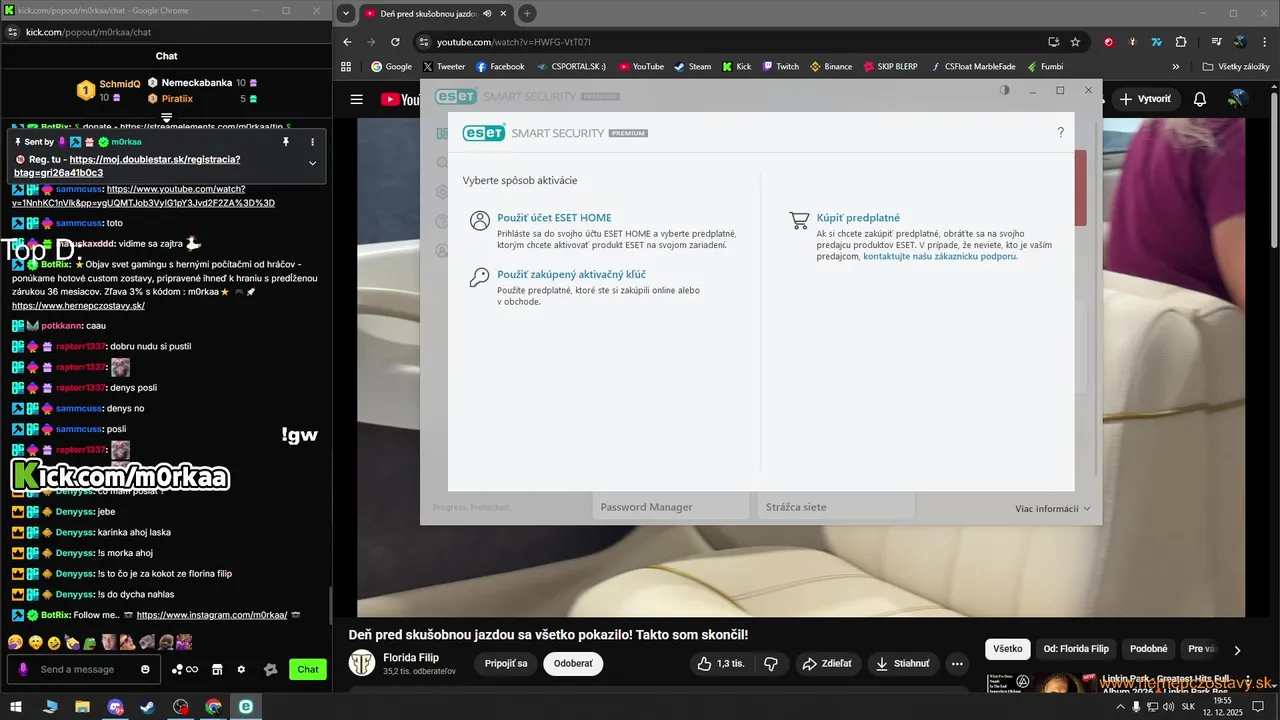Click Odoberať subscribe button
Image resolution: width=1280 pixels, height=720 pixels.
[x=573, y=664]
